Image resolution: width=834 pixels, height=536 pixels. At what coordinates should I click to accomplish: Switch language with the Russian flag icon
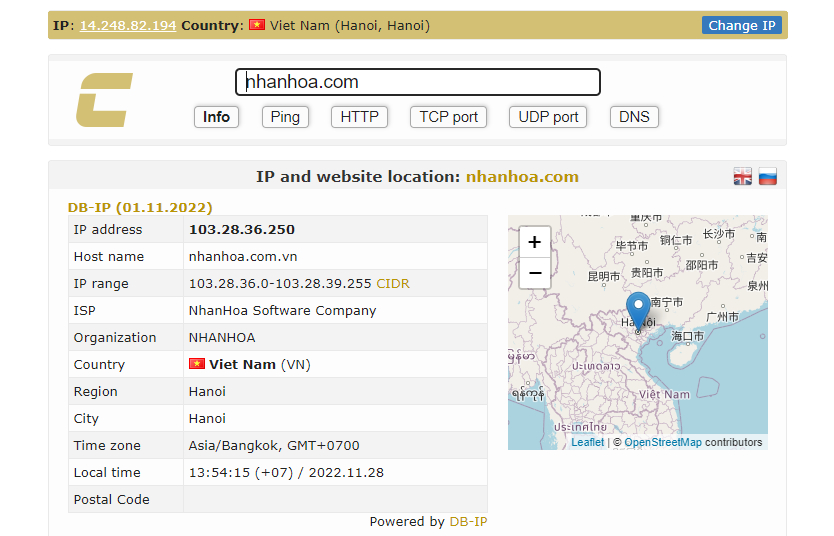[768, 177]
